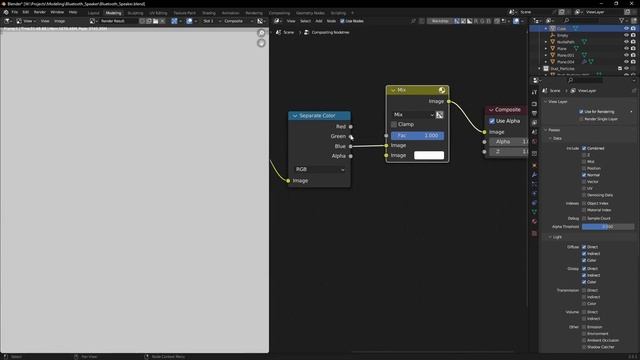Open the File menu
The height and width of the screenshot is (360, 640).
pos(15,12)
